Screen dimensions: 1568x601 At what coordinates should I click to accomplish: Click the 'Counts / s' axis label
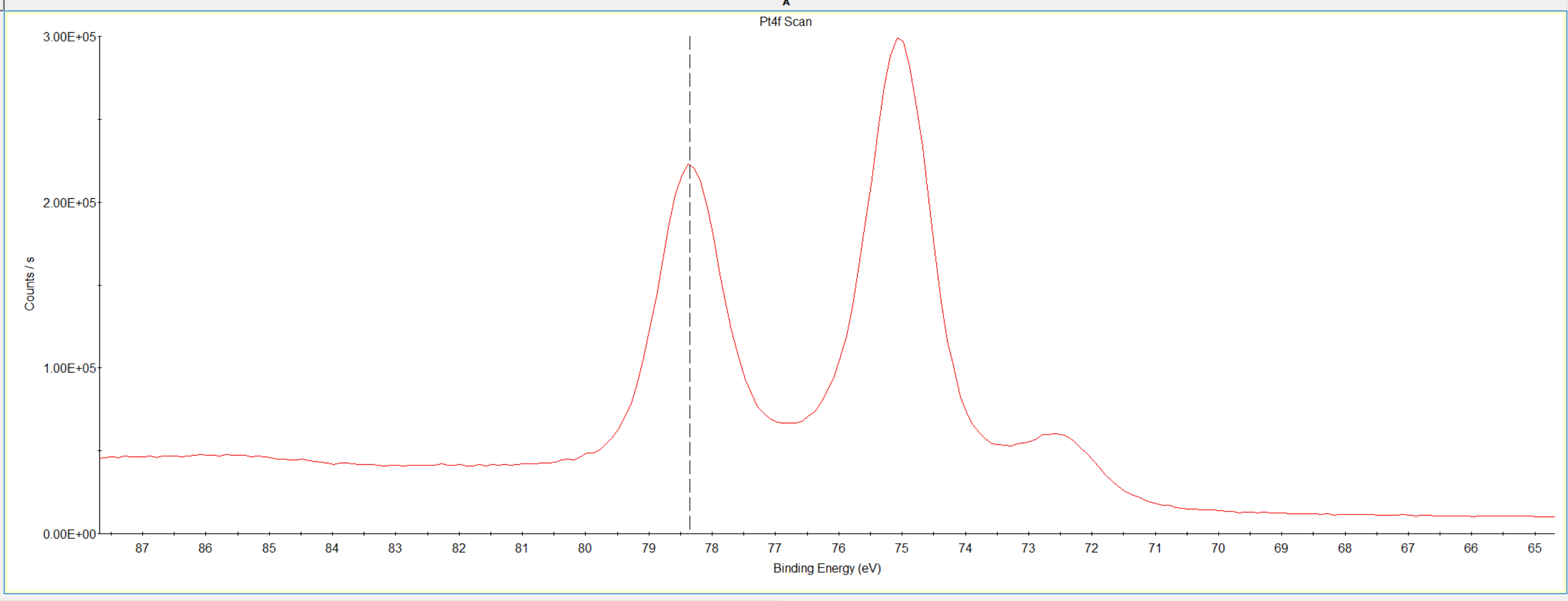[x=29, y=284]
